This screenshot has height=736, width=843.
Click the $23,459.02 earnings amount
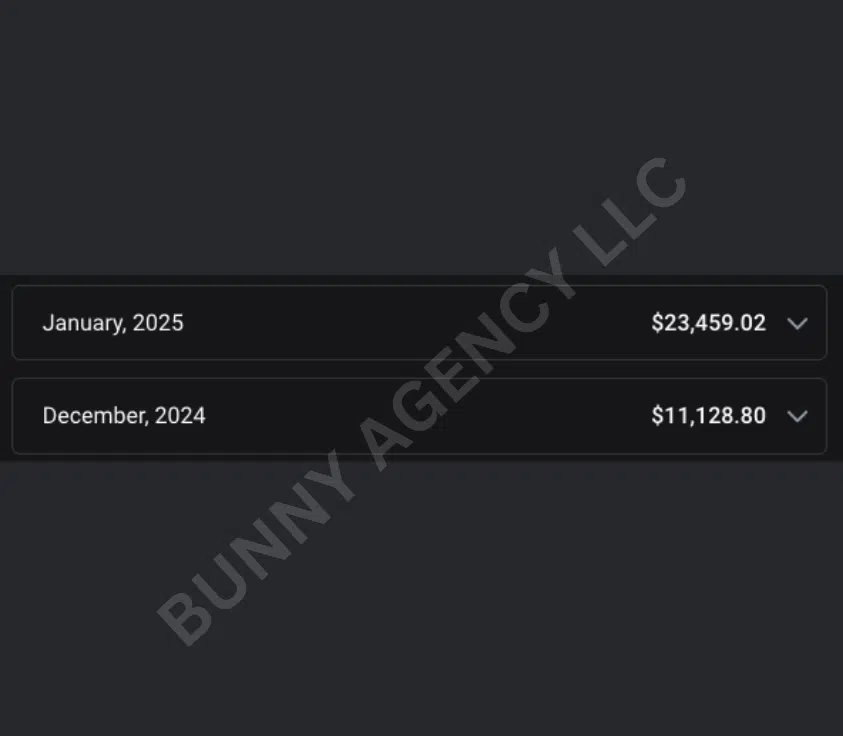[708, 323]
